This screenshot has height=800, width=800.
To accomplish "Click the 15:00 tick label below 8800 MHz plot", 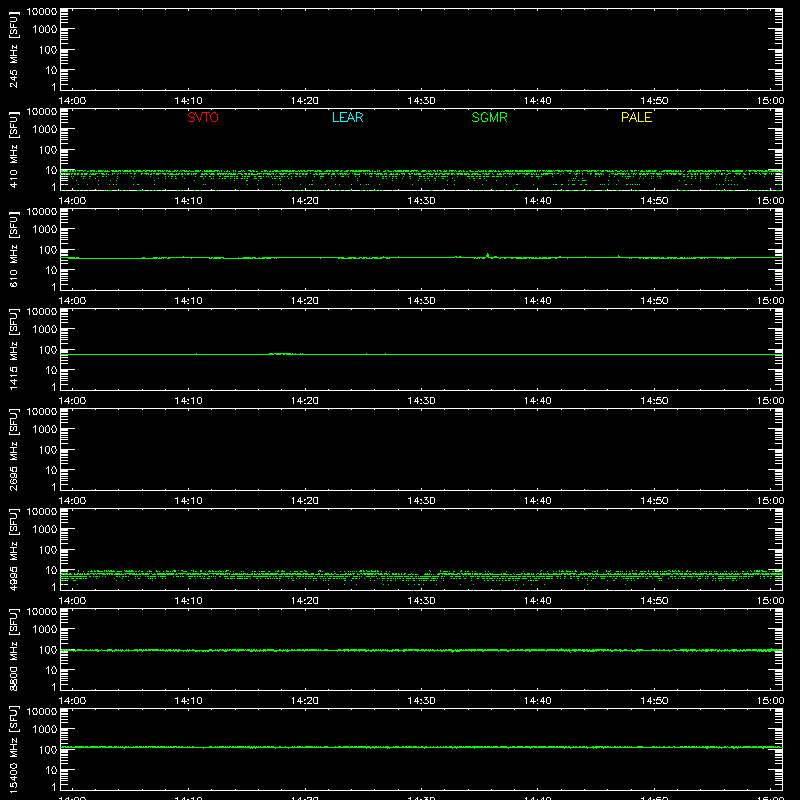I will 770,701.
